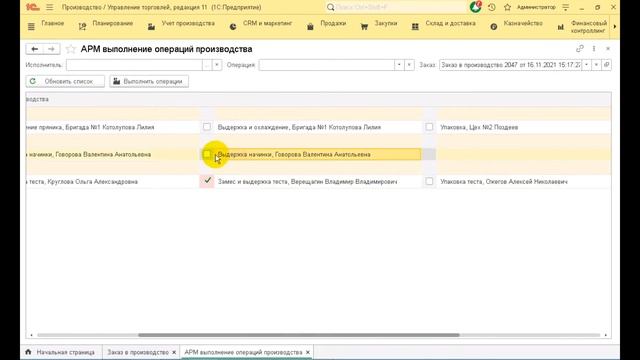The image size is (640, 360).
Task: Click the Учет производства factory icon
Action: [x=151, y=27]
